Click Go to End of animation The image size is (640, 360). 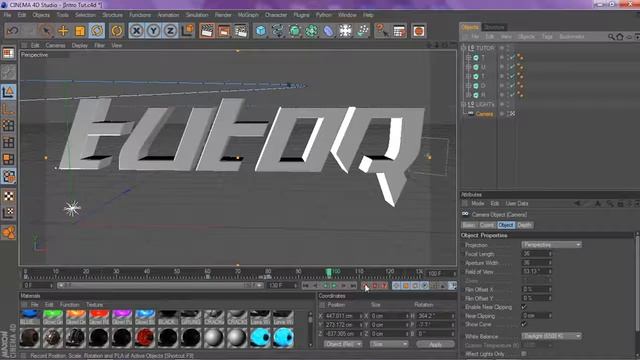coord(353,286)
